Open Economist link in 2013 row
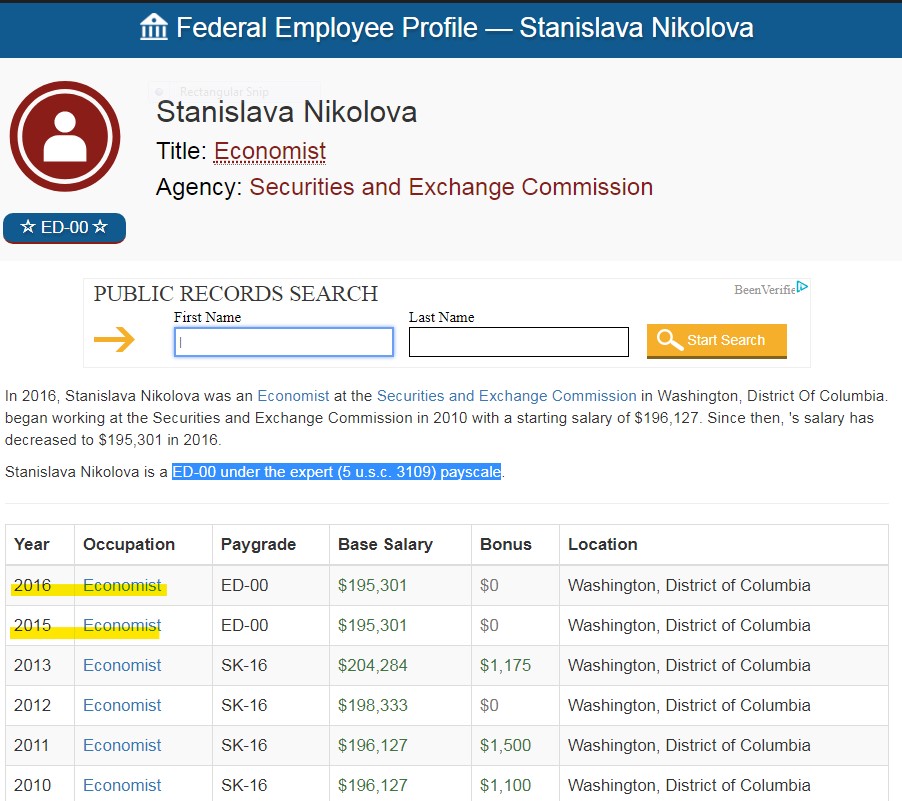The height and width of the screenshot is (801, 902). point(122,665)
